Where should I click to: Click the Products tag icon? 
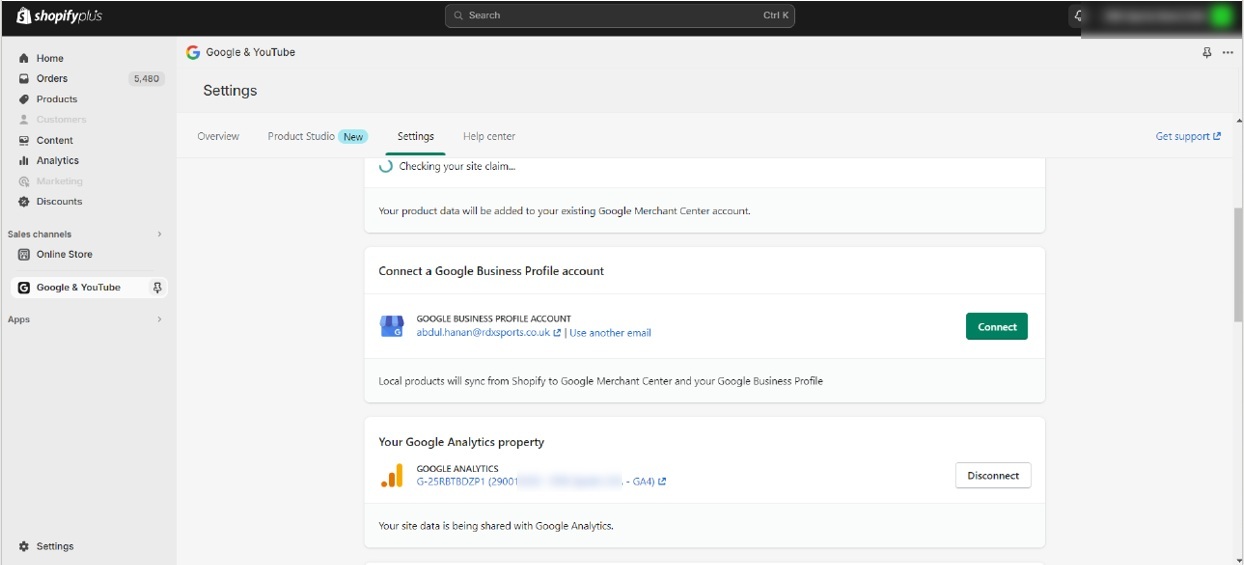coord(24,99)
